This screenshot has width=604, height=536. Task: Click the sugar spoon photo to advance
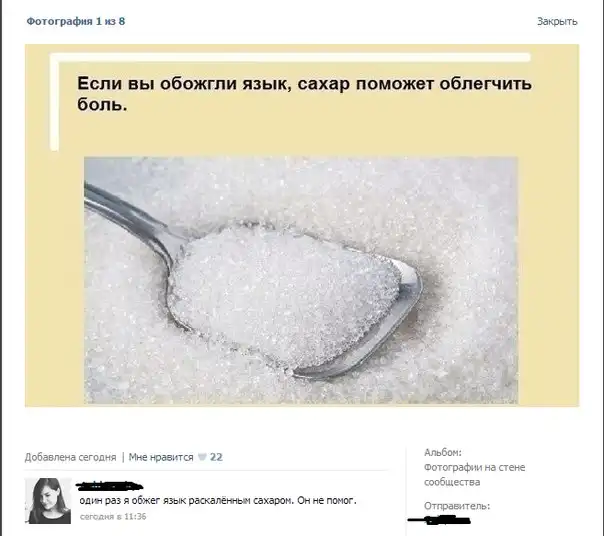(x=301, y=280)
